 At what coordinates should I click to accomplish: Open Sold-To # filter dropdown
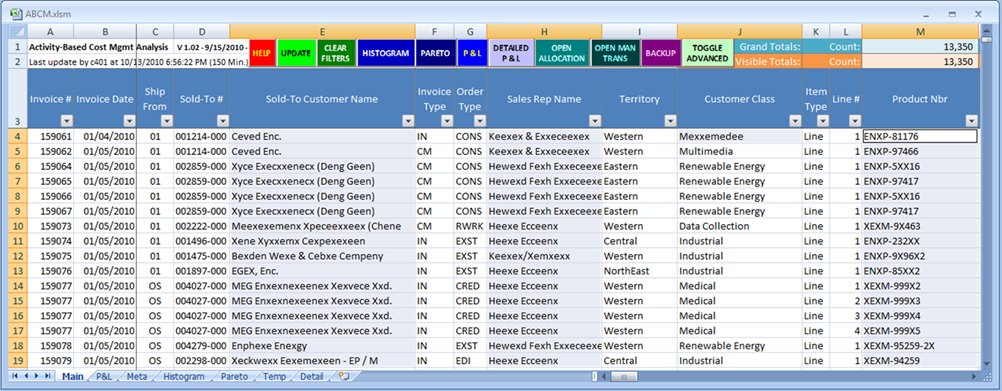[222, 121]
